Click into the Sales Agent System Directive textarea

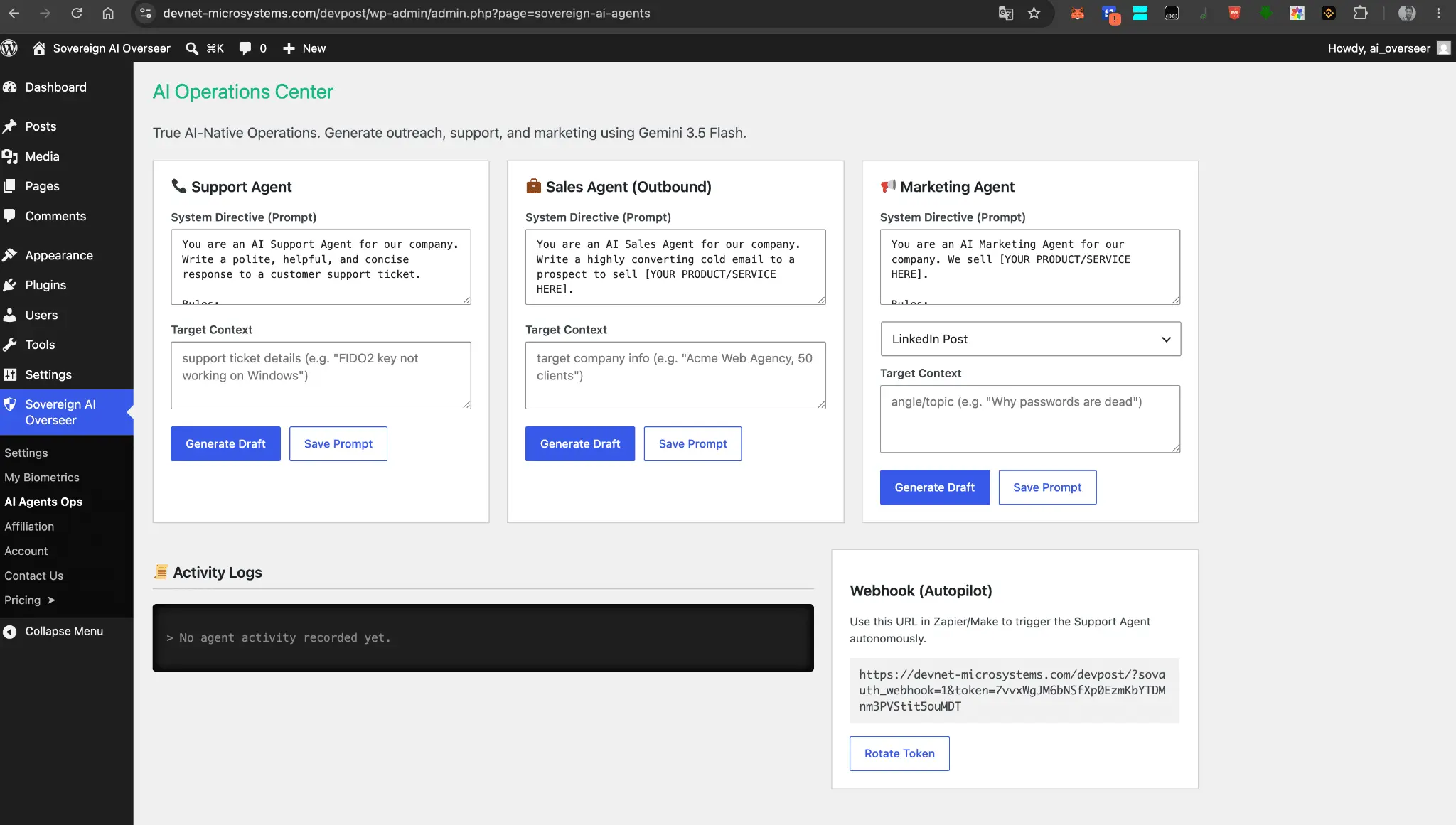675,267
